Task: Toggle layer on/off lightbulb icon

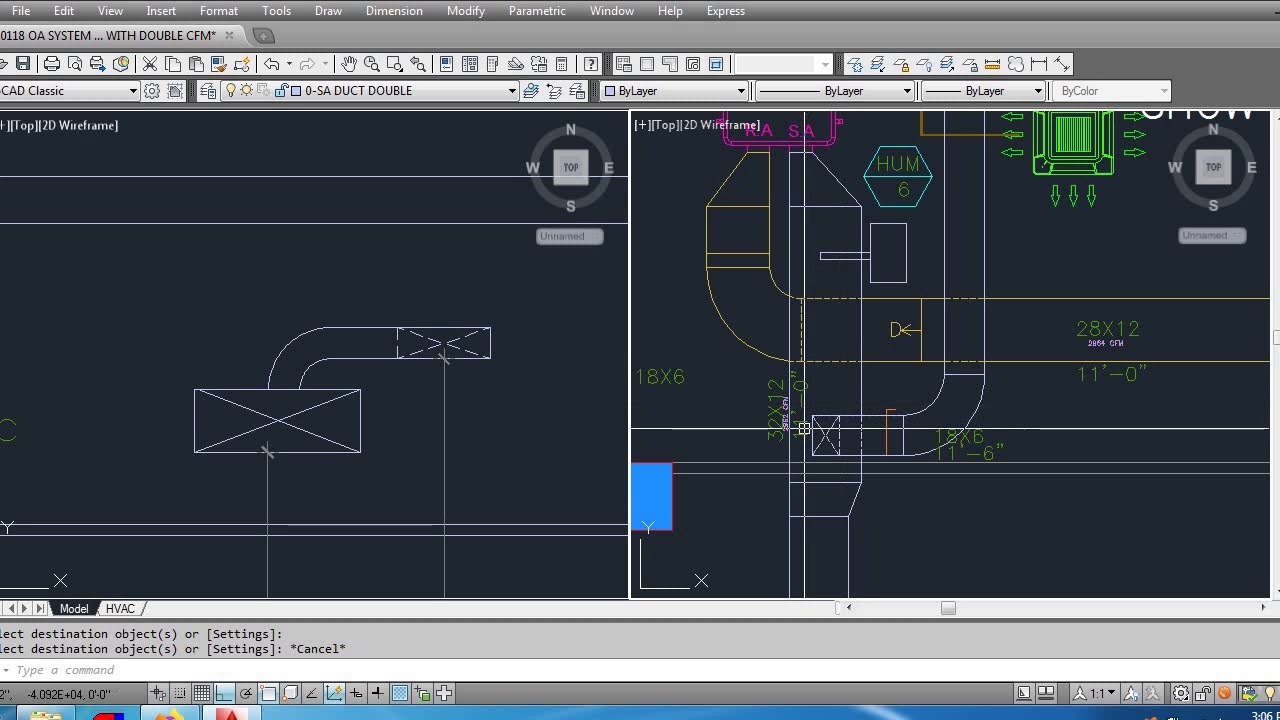Action: pos(231,91)
